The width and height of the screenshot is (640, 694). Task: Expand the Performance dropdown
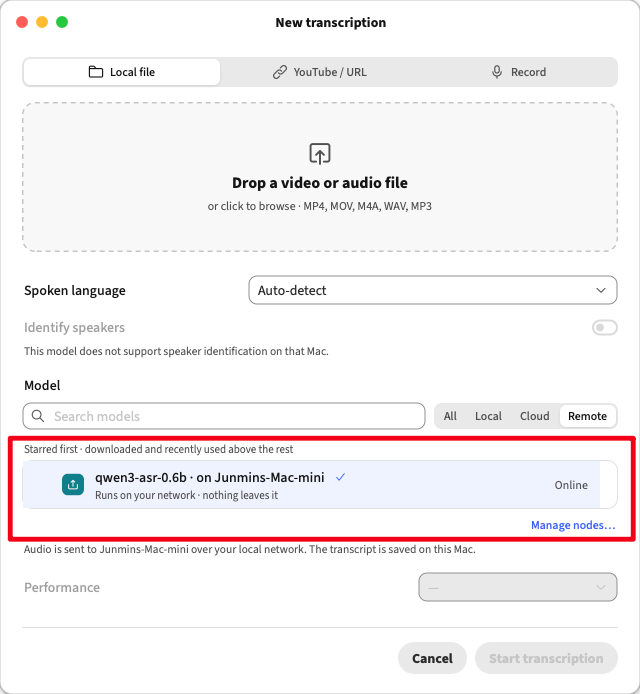(x=517, y=587)
